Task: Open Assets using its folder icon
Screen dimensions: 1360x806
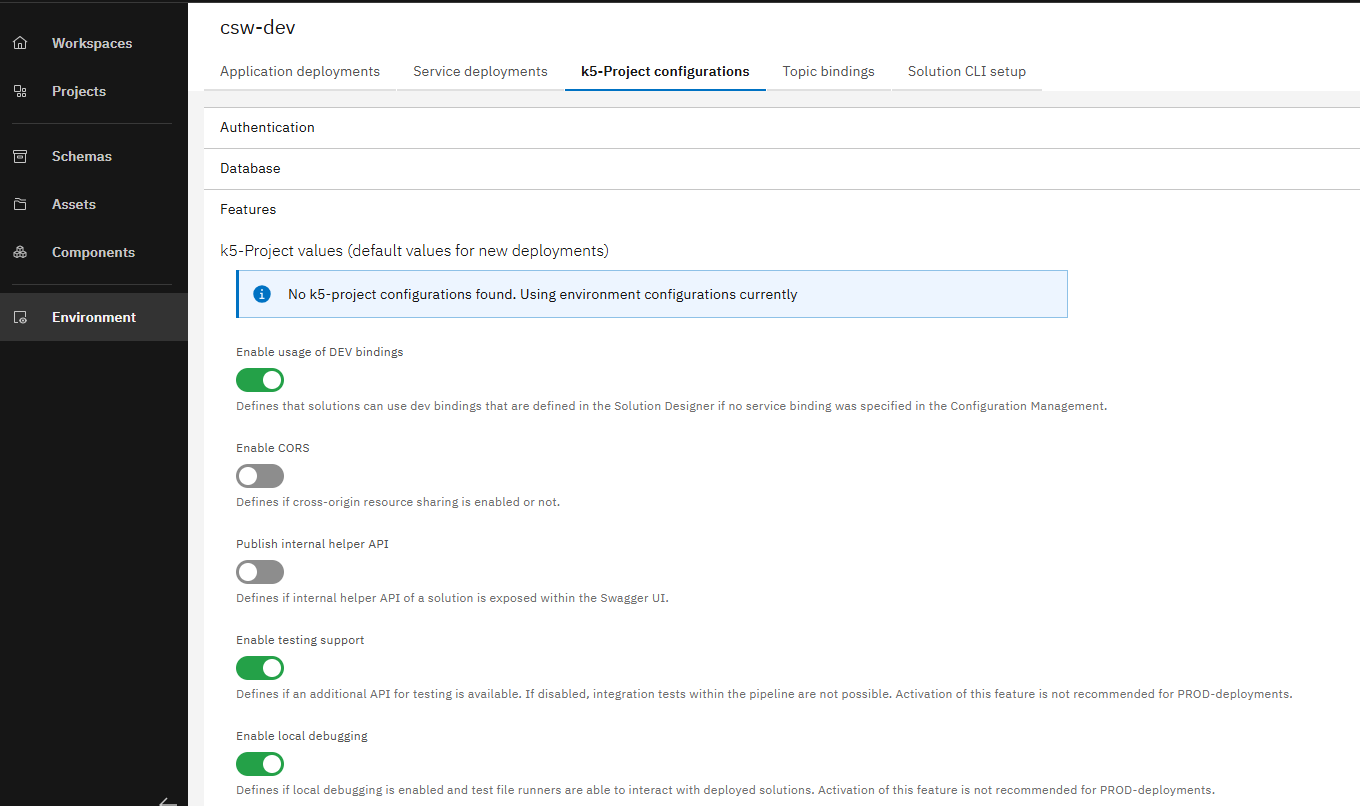Action: pos(20,204)
